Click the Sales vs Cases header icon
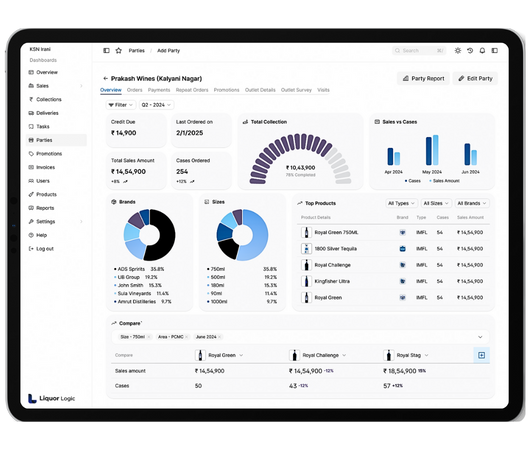Image resolution: width=530 pixels, height=450 pixels. (377, 122)
